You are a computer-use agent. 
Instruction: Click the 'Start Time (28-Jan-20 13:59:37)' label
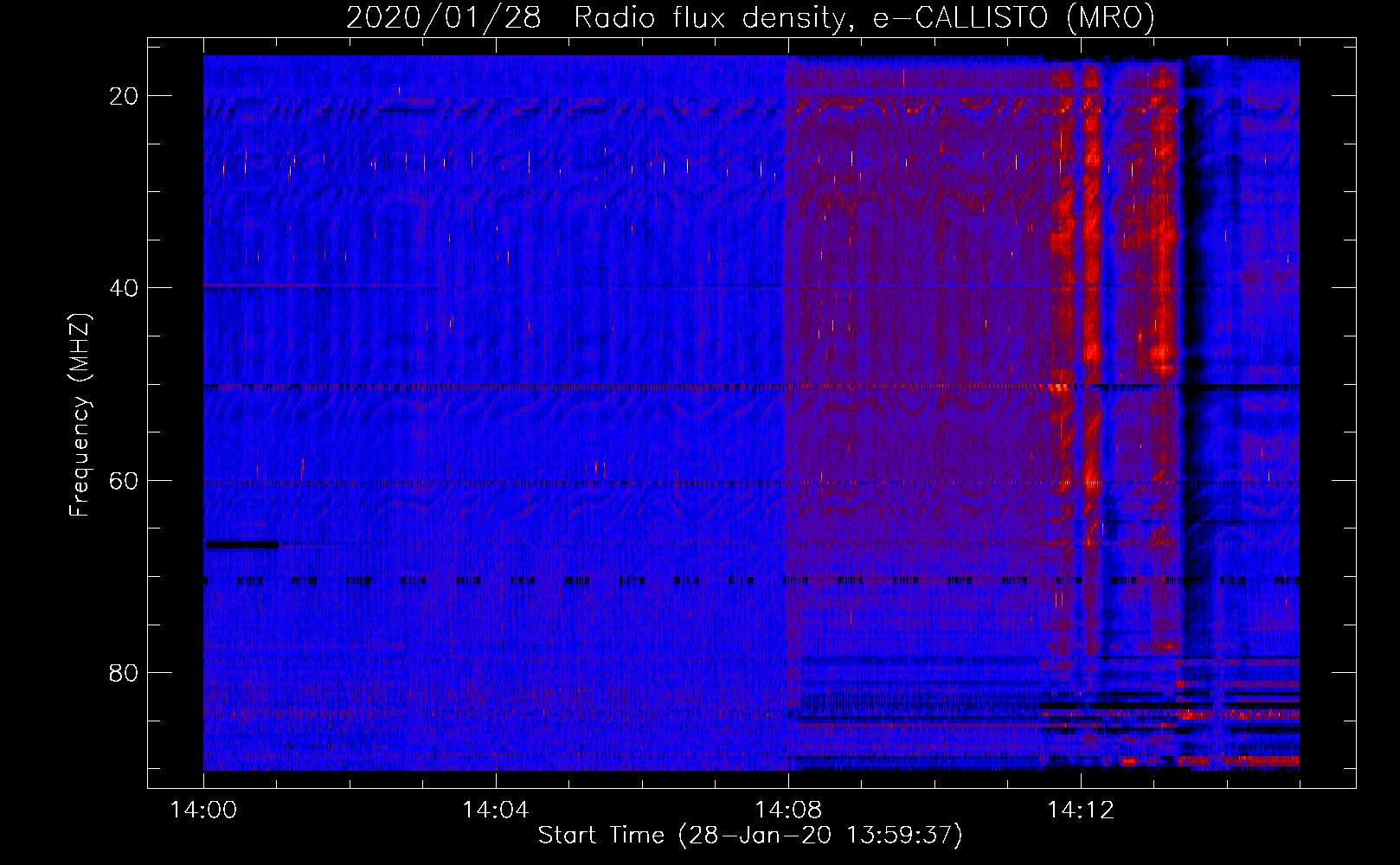pyautogui.click(x=750, y=836)
